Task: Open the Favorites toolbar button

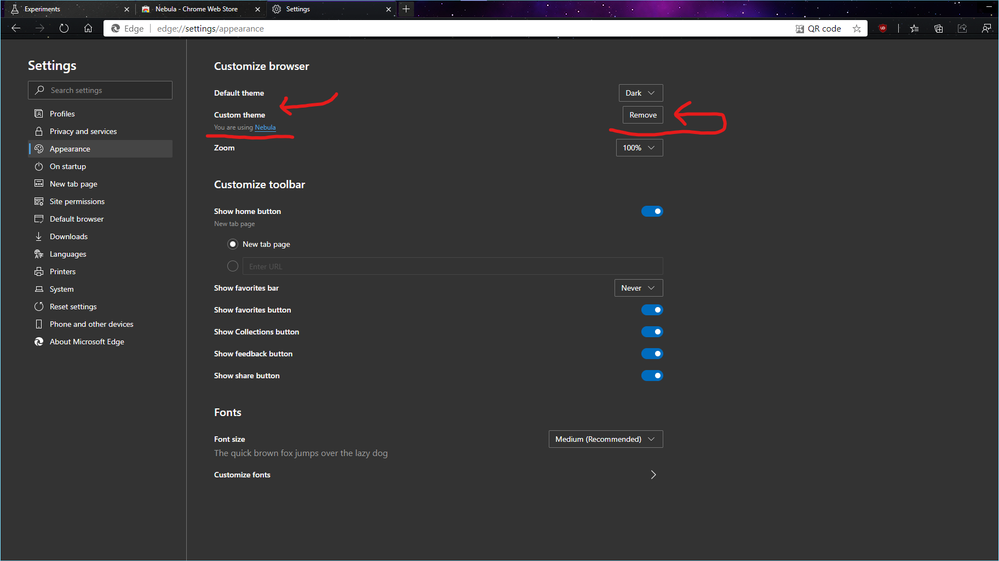Action: (914, 29)
